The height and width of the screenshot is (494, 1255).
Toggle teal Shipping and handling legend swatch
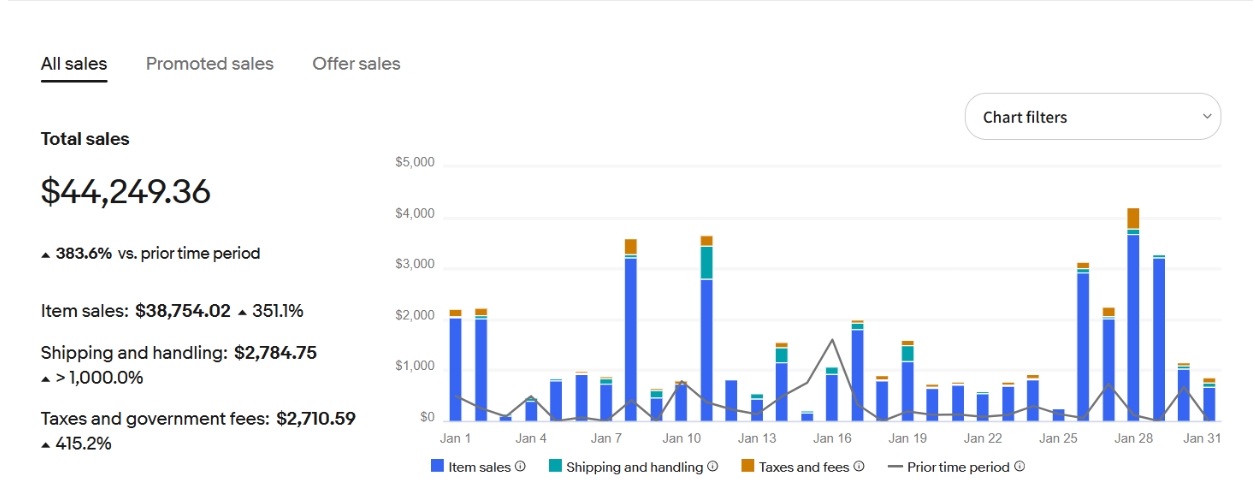[555, 466]
